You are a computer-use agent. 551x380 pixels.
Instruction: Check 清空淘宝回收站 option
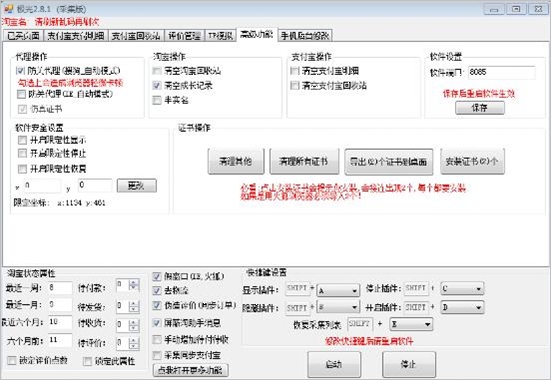coord(157,71)
